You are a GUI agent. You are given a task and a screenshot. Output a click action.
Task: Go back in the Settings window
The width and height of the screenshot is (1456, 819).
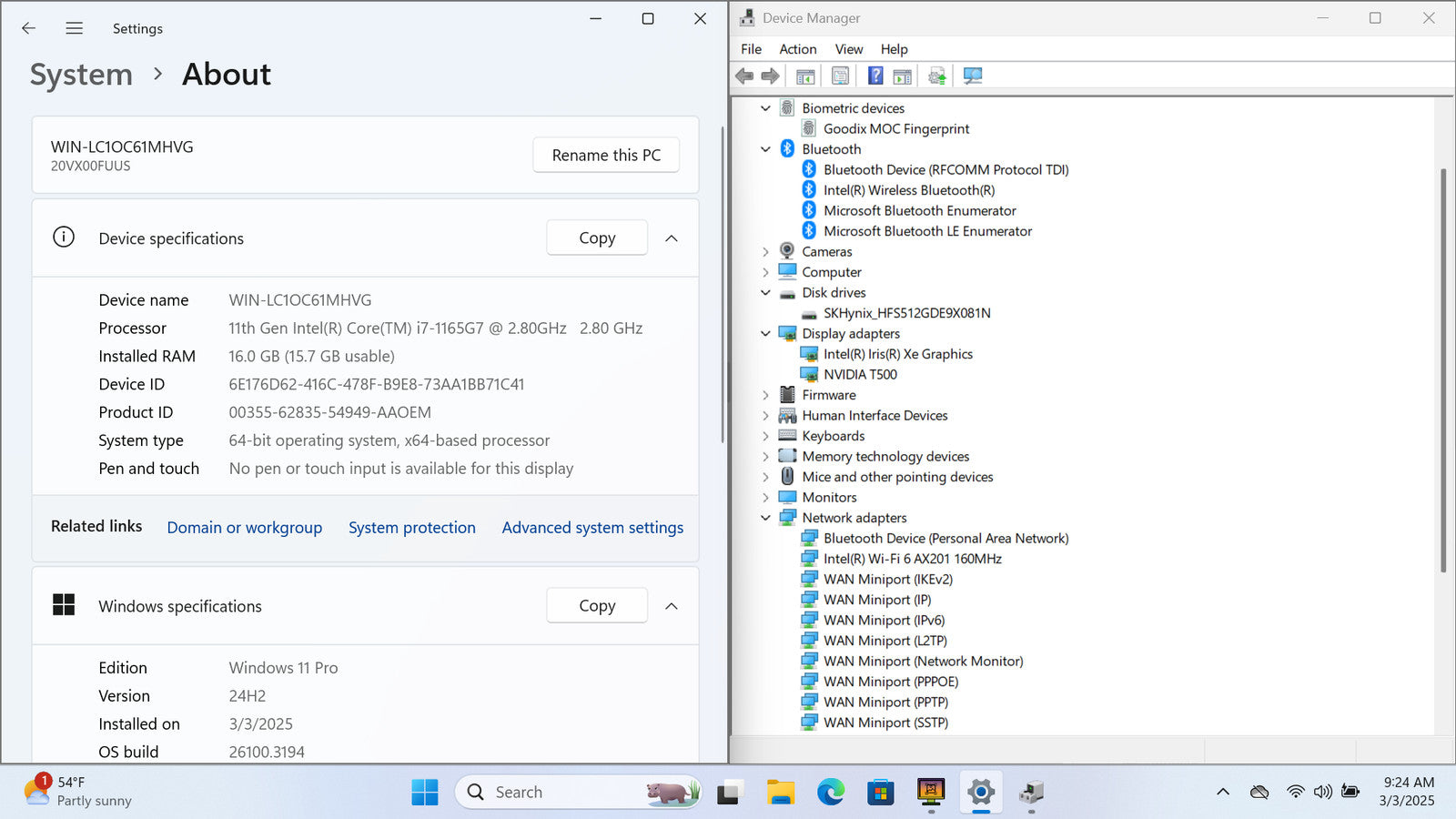[x=29, y=28]
